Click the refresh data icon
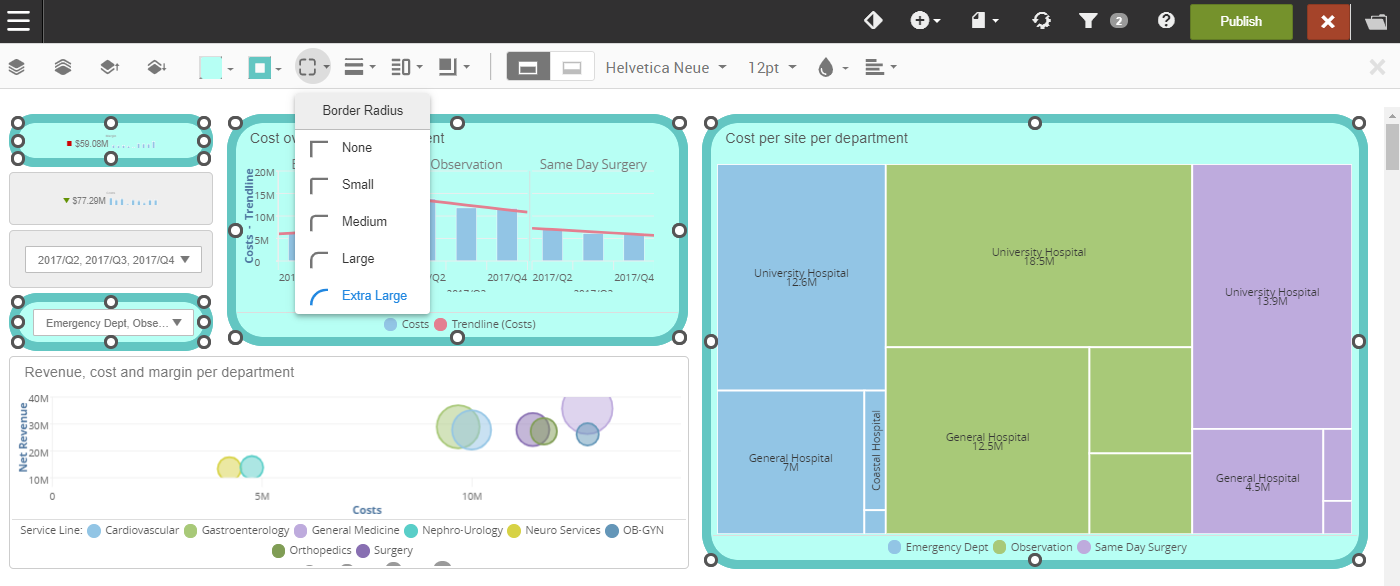Image resolution: width=1400 pixels, height=586 pixels. tap(1041, 21)
